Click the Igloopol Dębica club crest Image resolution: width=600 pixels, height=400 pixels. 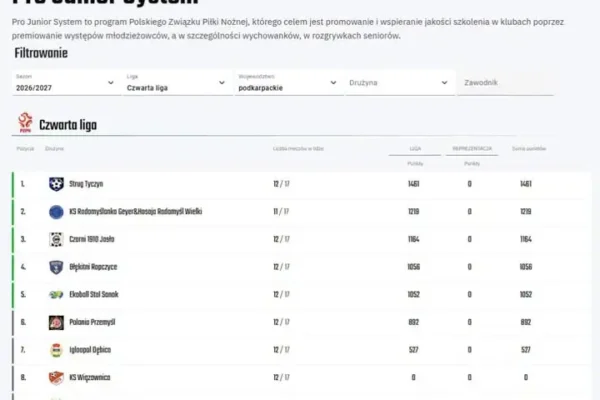56,350
